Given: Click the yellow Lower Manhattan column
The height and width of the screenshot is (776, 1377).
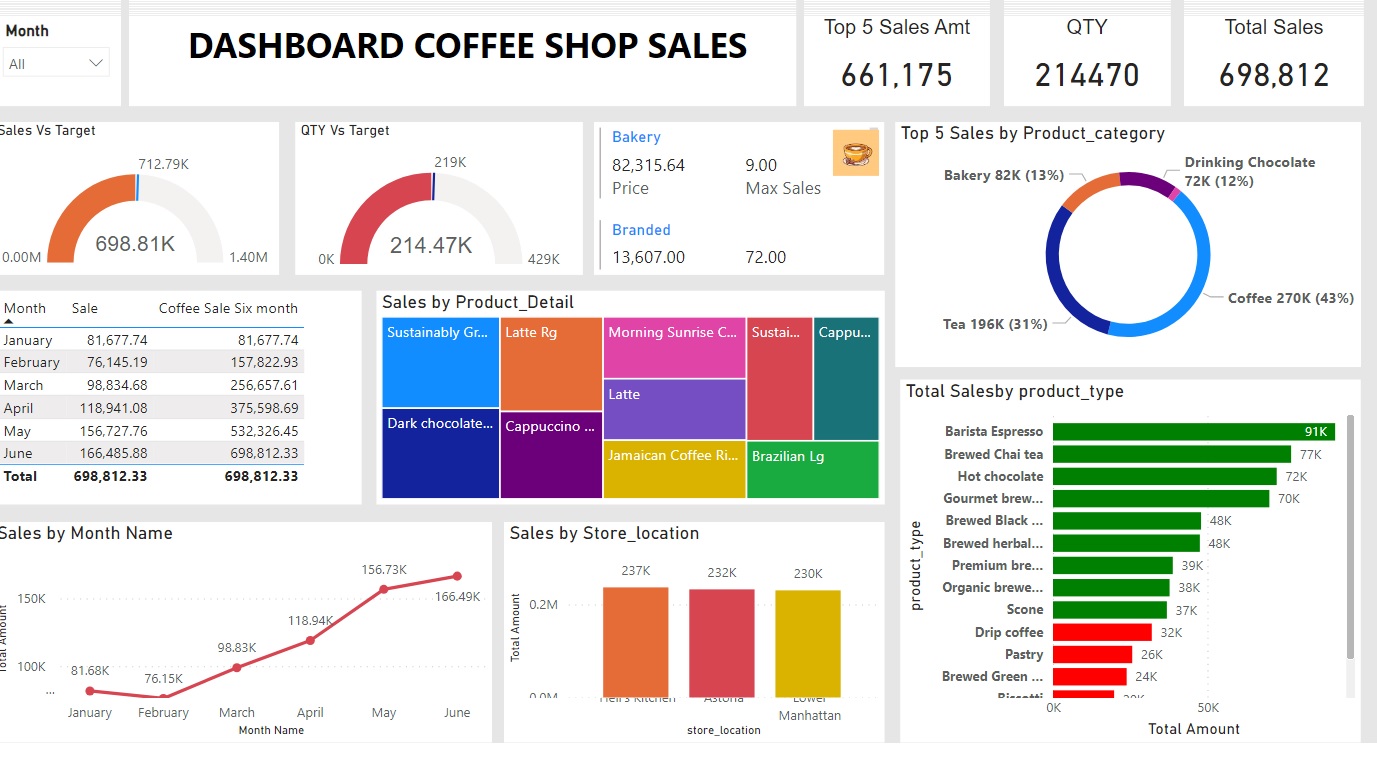Looking at the screenshot, I should [x=807, y=642].
